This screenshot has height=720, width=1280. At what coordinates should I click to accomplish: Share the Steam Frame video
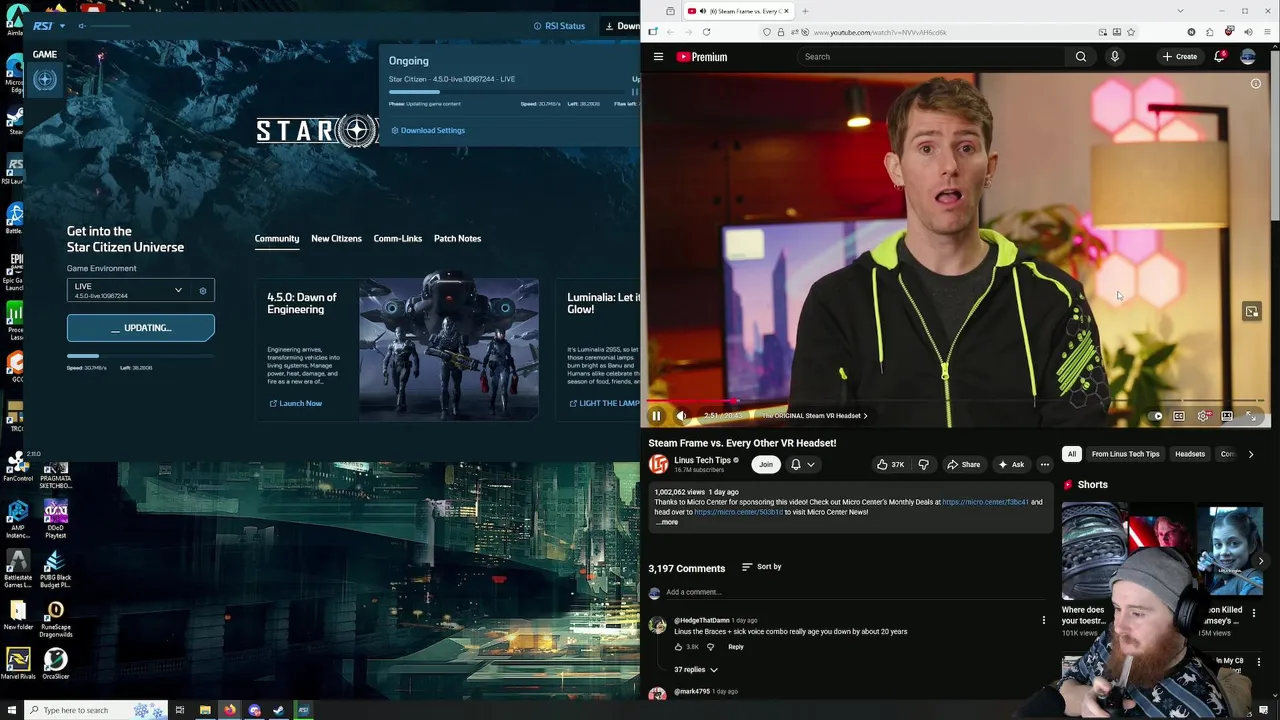(964, 464)
